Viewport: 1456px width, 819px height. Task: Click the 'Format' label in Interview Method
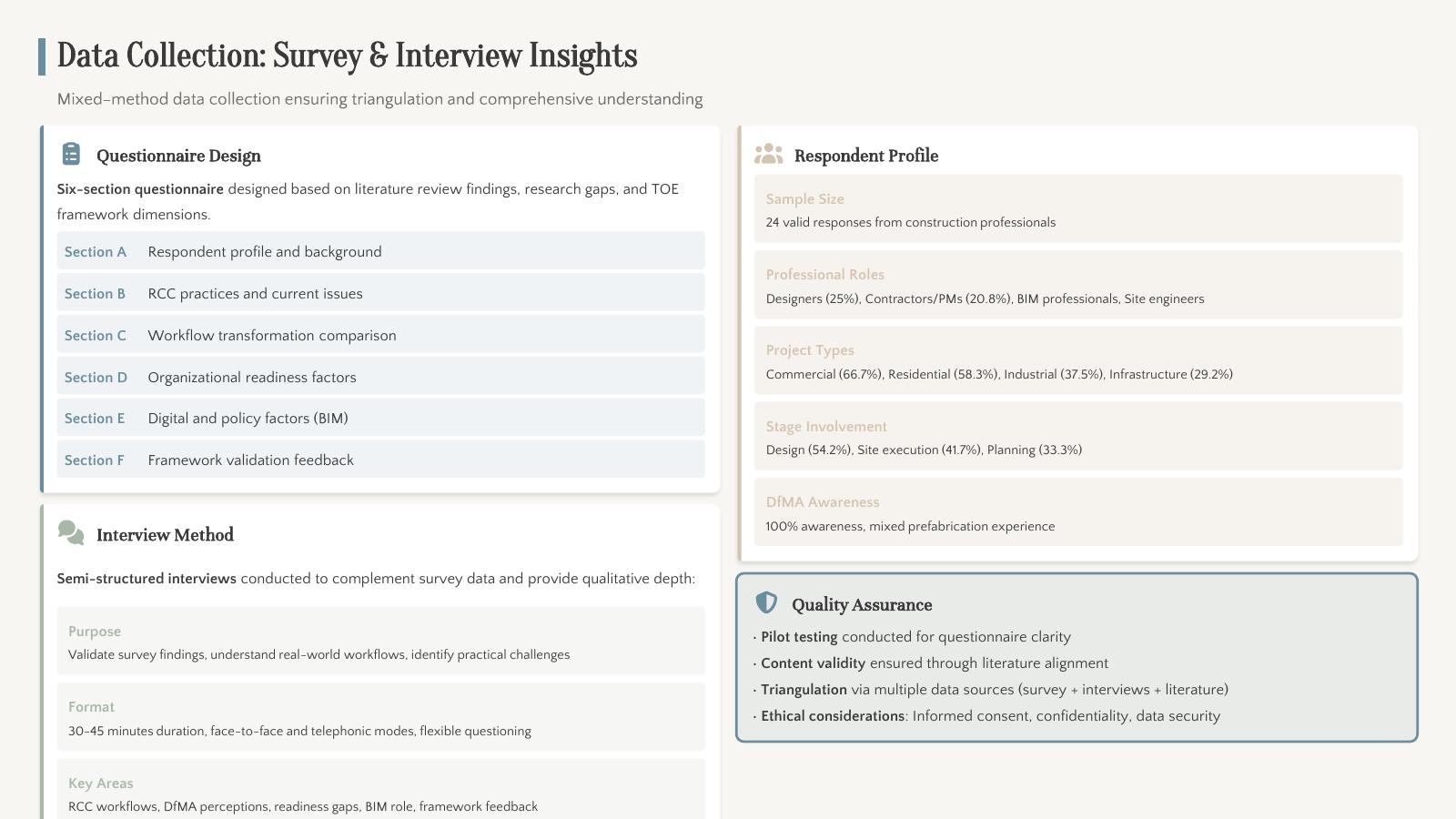[91, 707]
